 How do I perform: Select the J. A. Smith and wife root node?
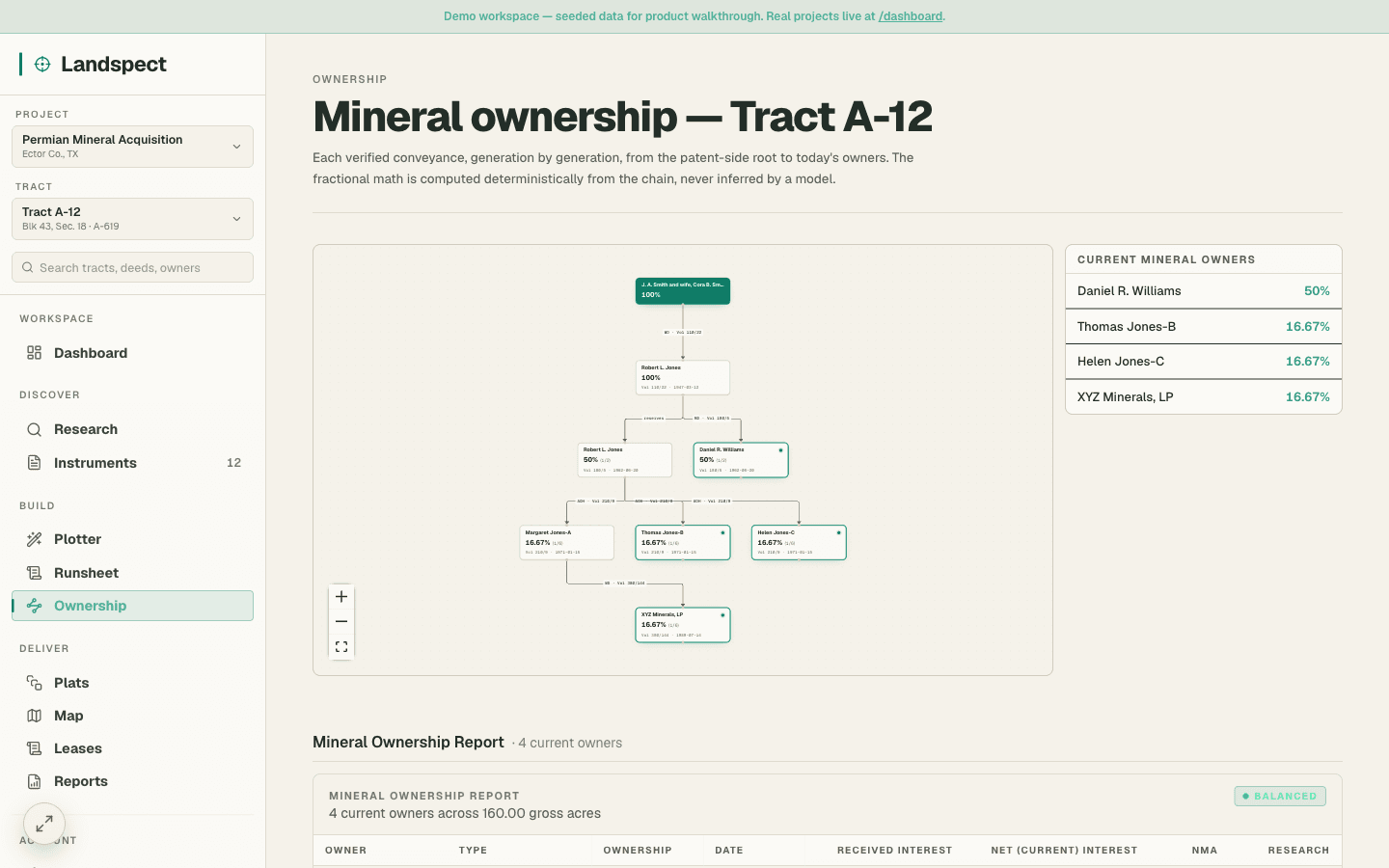pyautogui.click(x=683, y=290)
